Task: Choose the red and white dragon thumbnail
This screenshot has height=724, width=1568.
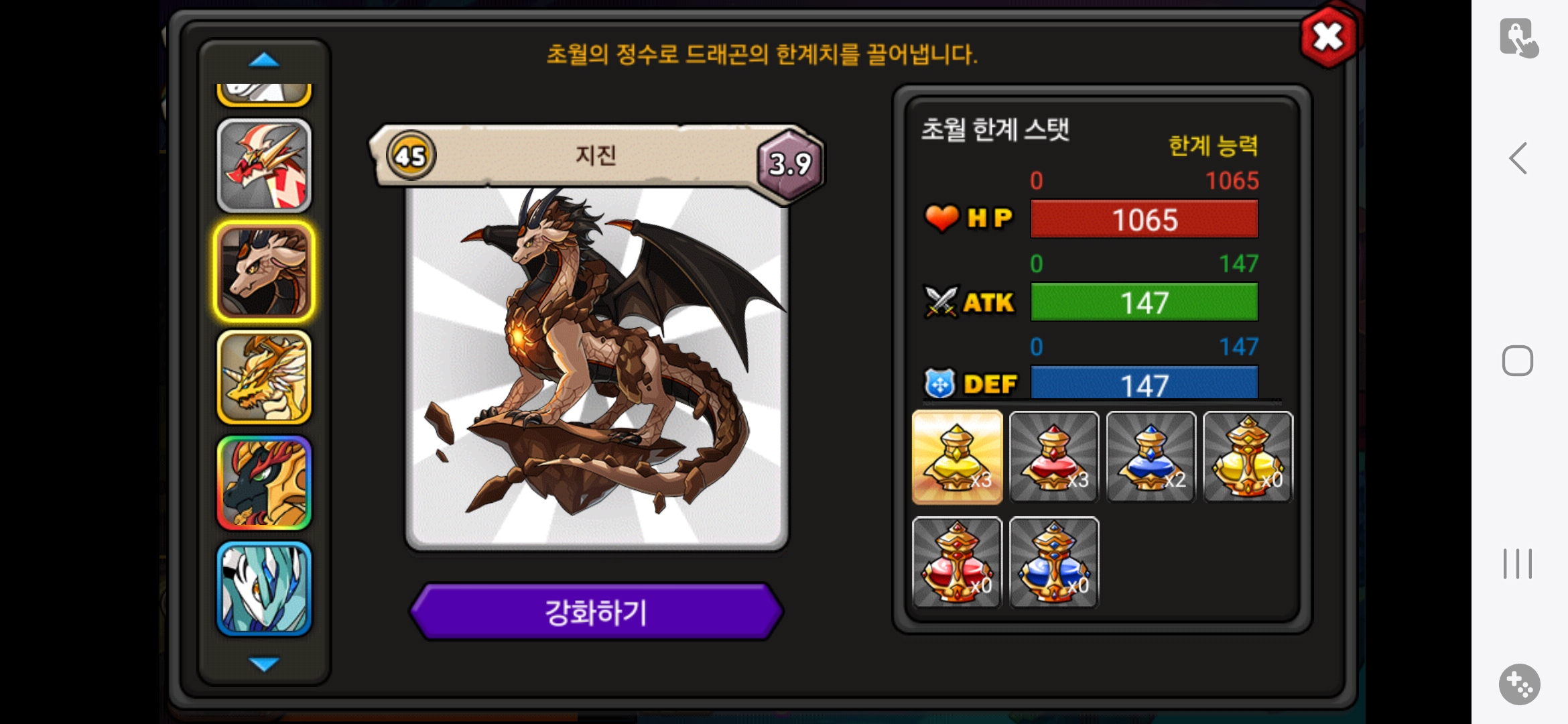Action: click(264, 166)
